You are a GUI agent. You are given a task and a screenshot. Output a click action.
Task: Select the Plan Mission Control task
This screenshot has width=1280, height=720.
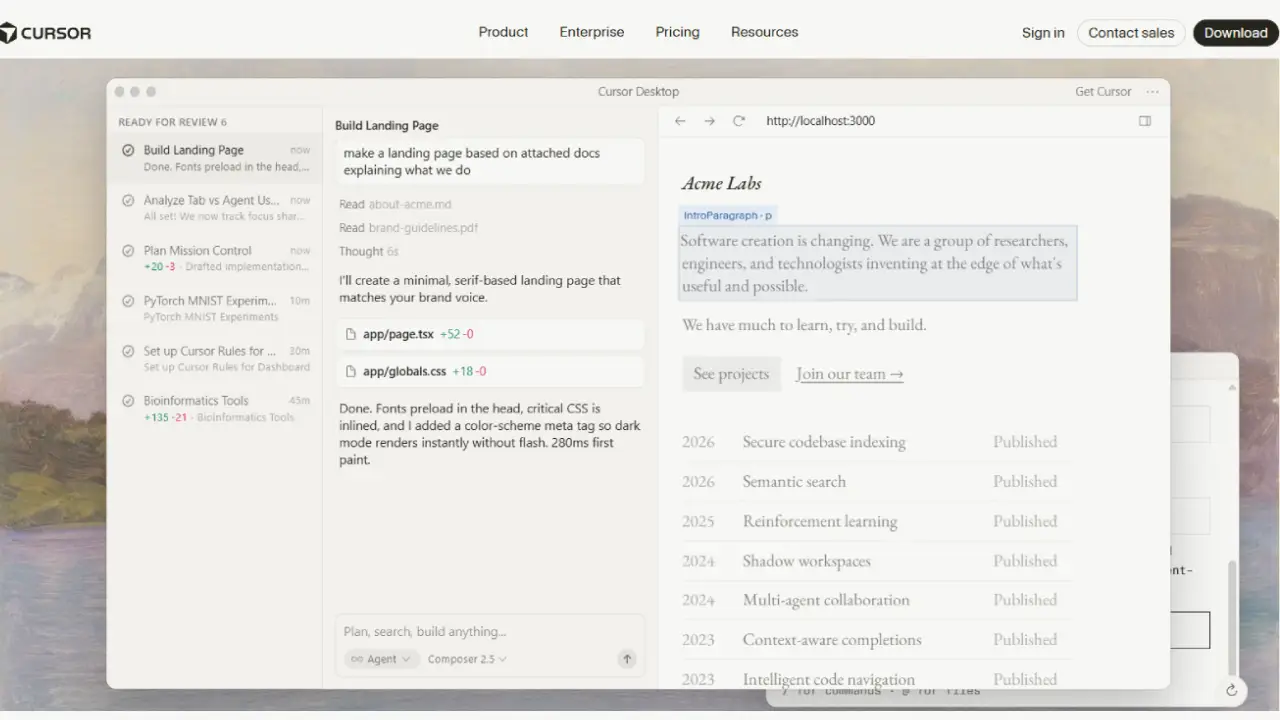point(215,258)
